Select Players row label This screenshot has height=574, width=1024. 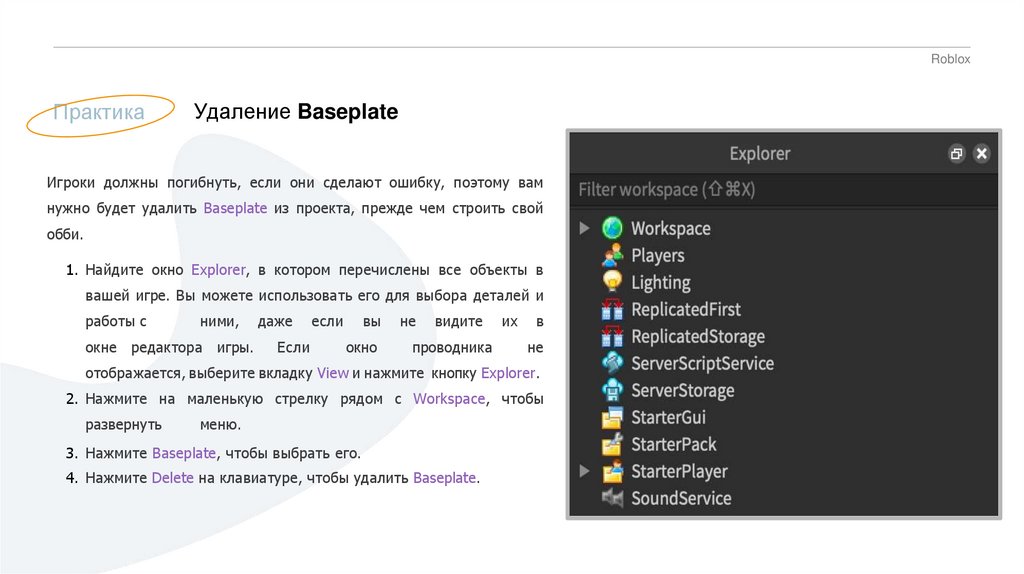click(657, 255)
